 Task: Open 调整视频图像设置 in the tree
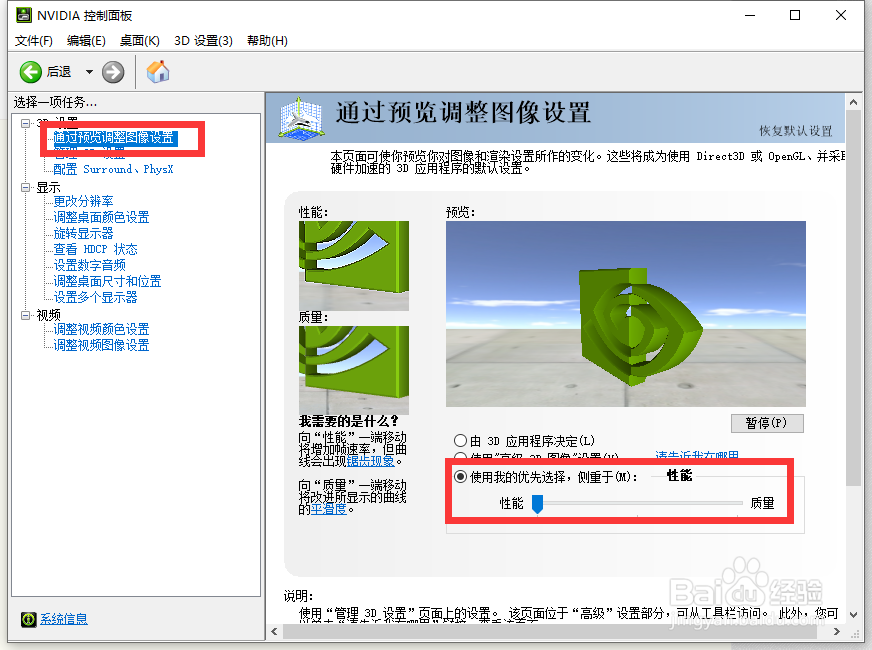coord(101,345)
